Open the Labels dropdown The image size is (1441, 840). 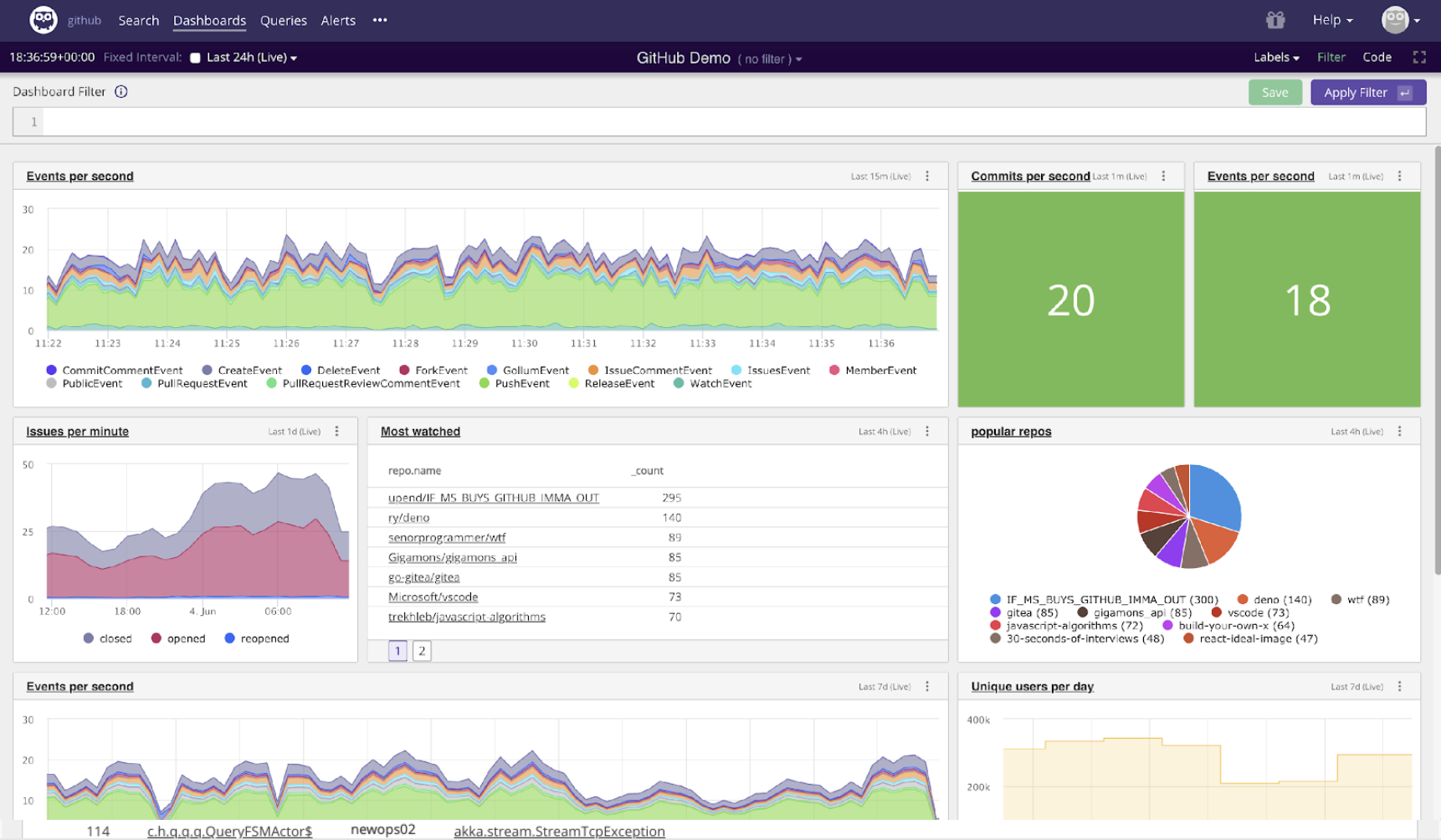click(1276, 57)
